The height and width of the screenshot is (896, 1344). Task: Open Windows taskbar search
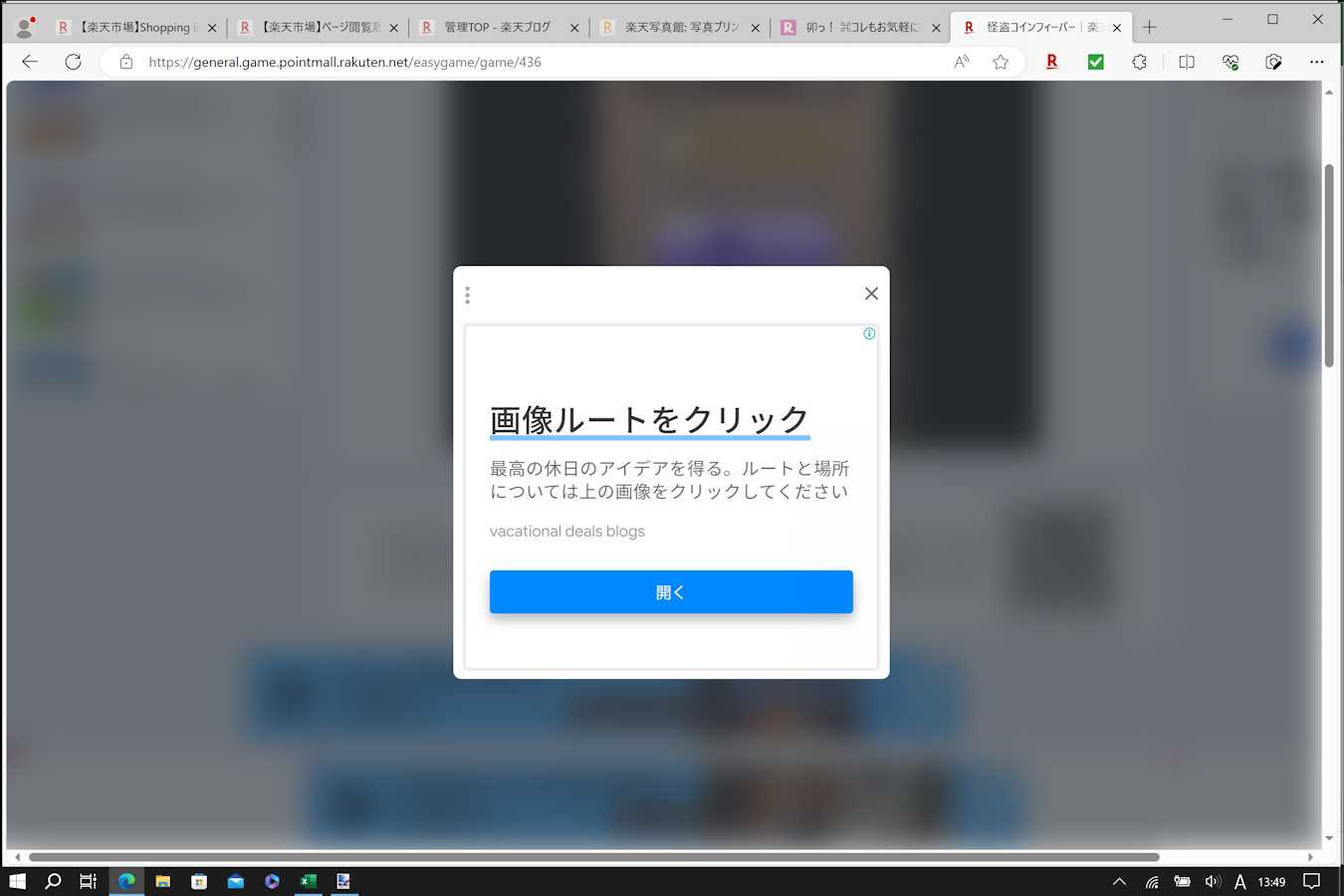point(54,881)
